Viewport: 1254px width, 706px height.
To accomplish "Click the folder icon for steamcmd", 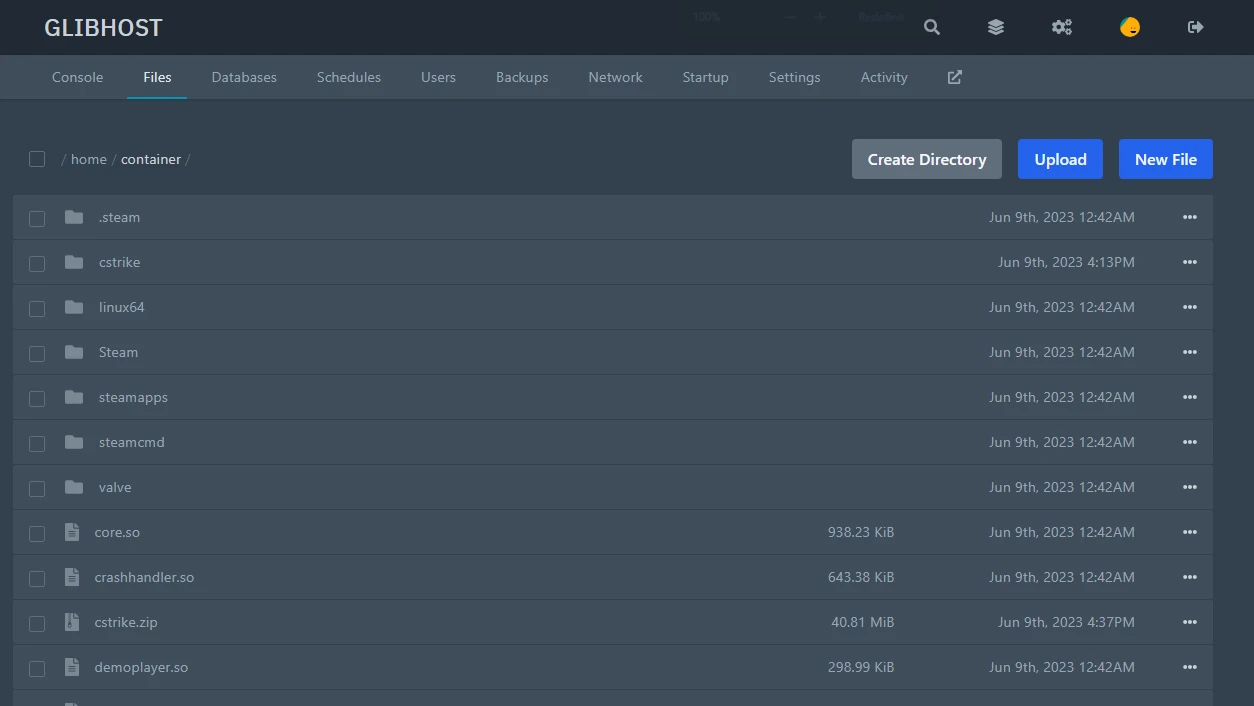I will tap(74, 442).
